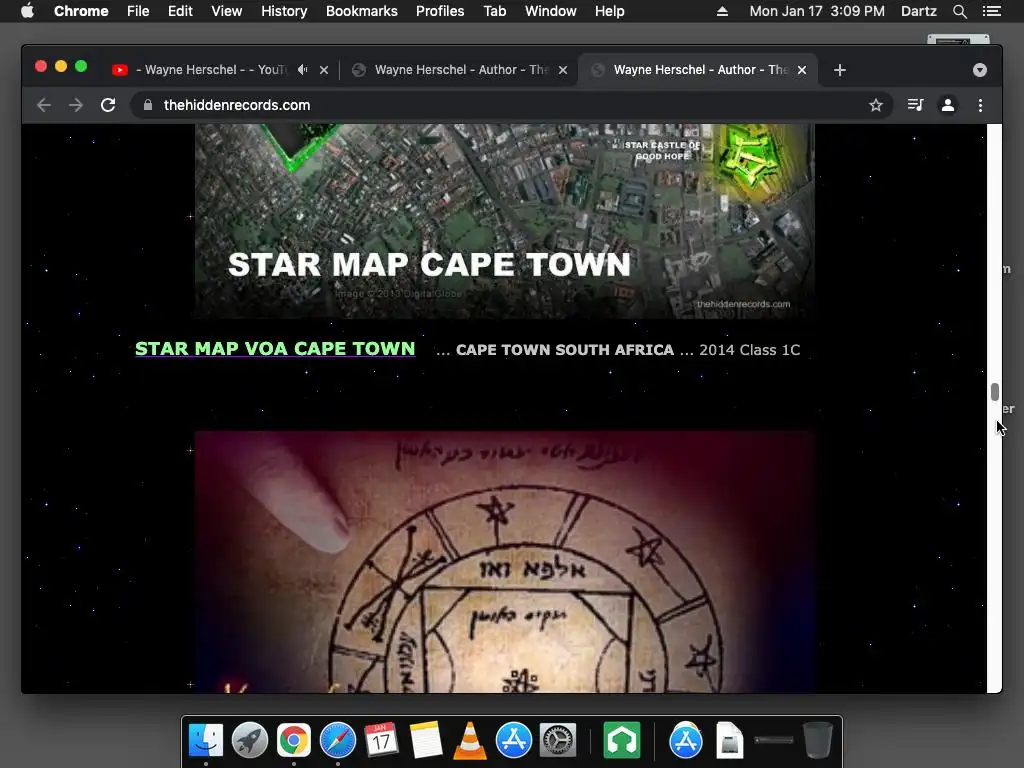Open the Chrome application menu
Image resolution: width=1024 pixels, height=768 pixels.
[x=81, y=11]
